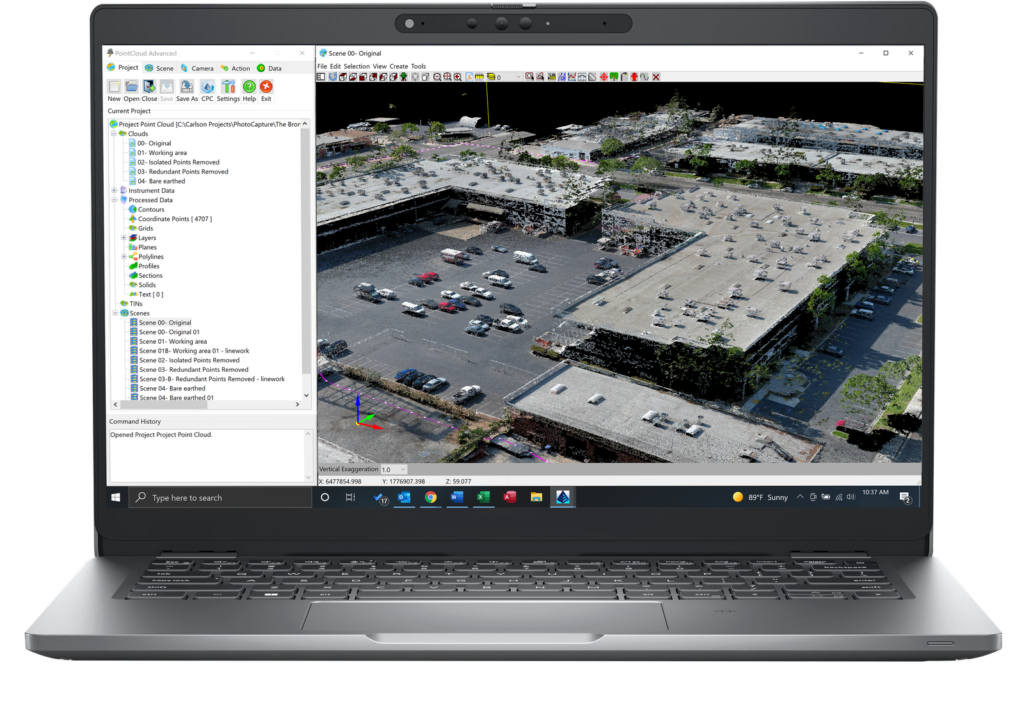Click the Save As icon
The height and width of the screenshot is (713, 1024).
pos(187,86)
